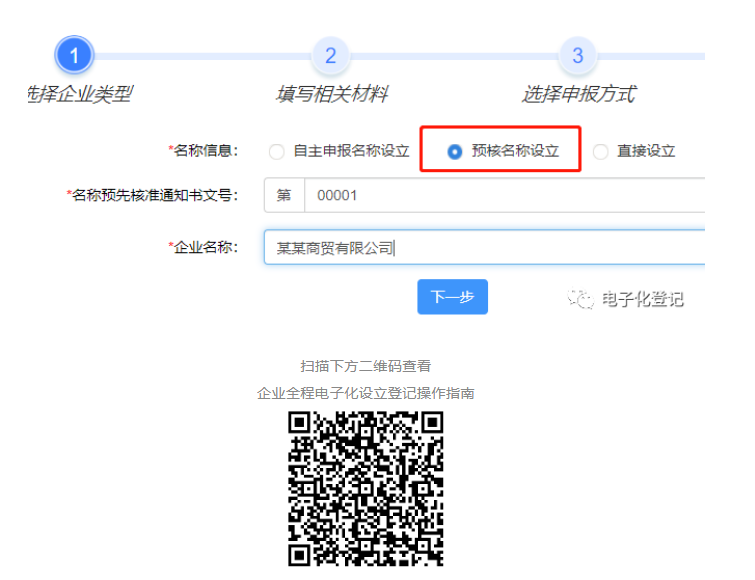Click 扫描下方二维码查看 text
The width and height of the screenshot is (755, 580).
365,366
